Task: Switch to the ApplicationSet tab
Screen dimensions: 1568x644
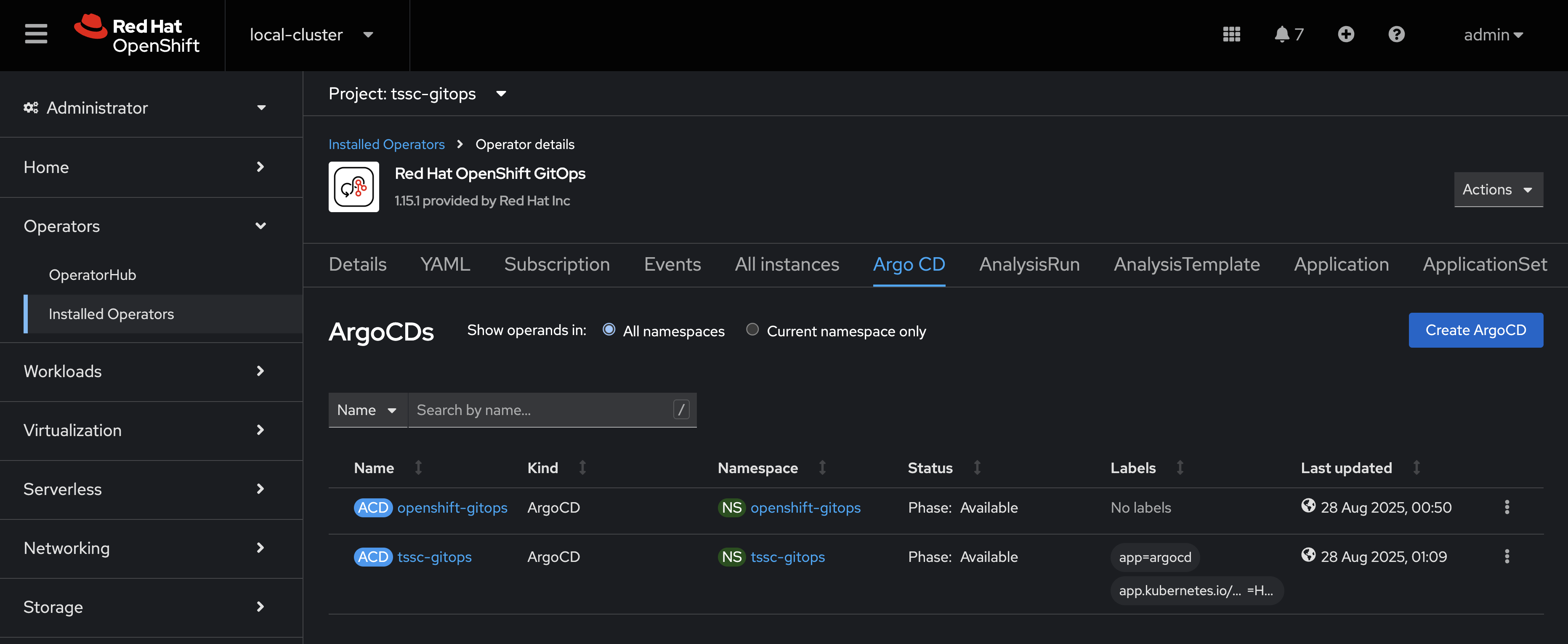Action: (1485, 264)
